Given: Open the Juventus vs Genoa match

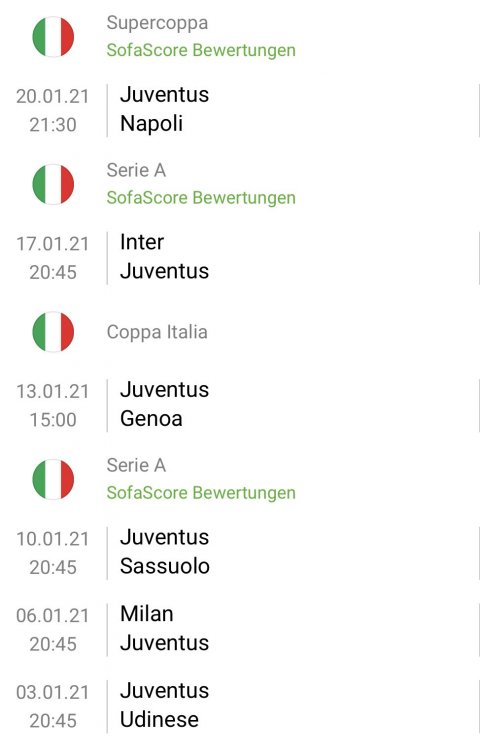Looking at the screenshot, I should point(240,404).
